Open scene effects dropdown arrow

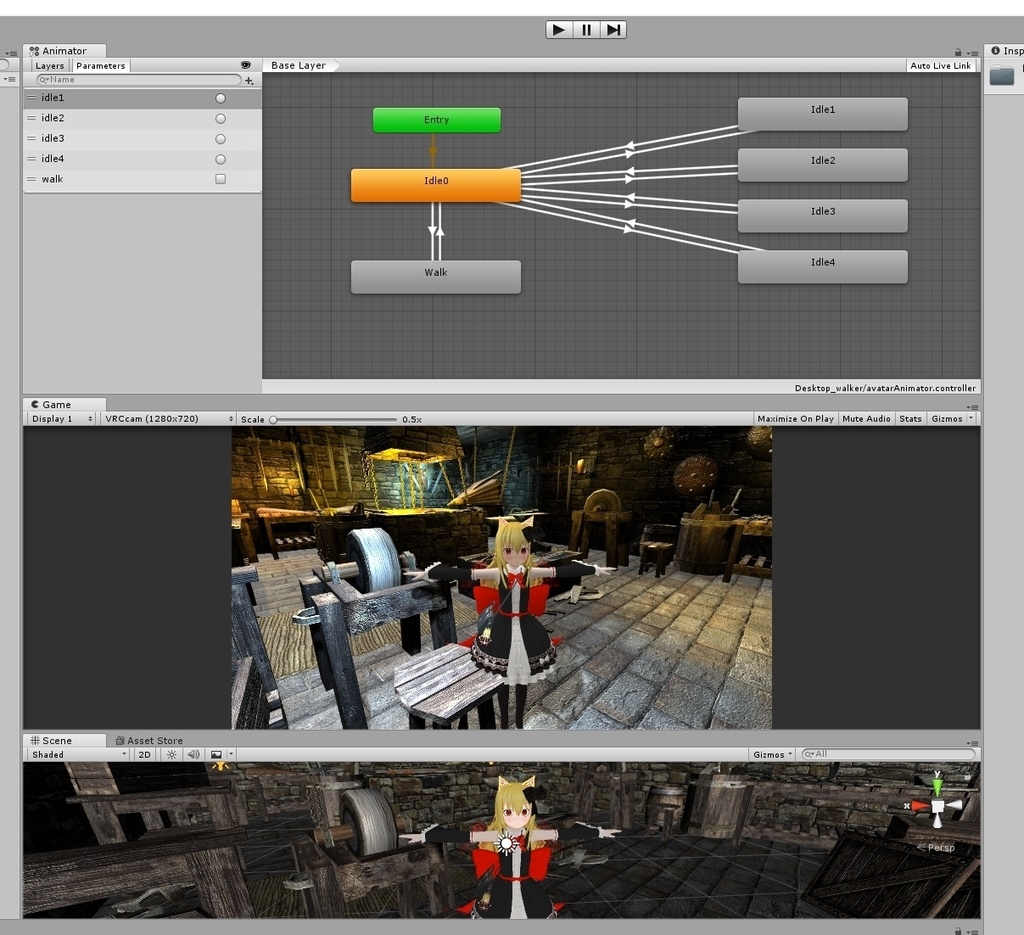(231, 754)
